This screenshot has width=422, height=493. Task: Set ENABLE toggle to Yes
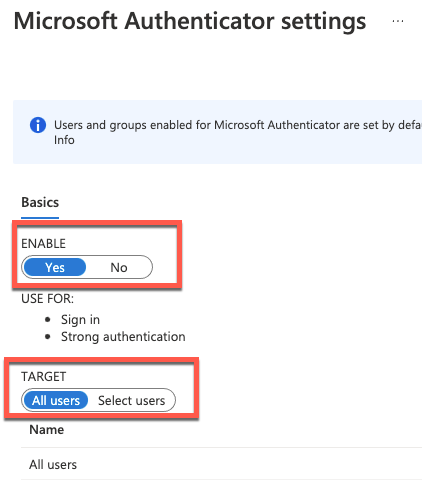pyautogui.click(x=55, y=267)
